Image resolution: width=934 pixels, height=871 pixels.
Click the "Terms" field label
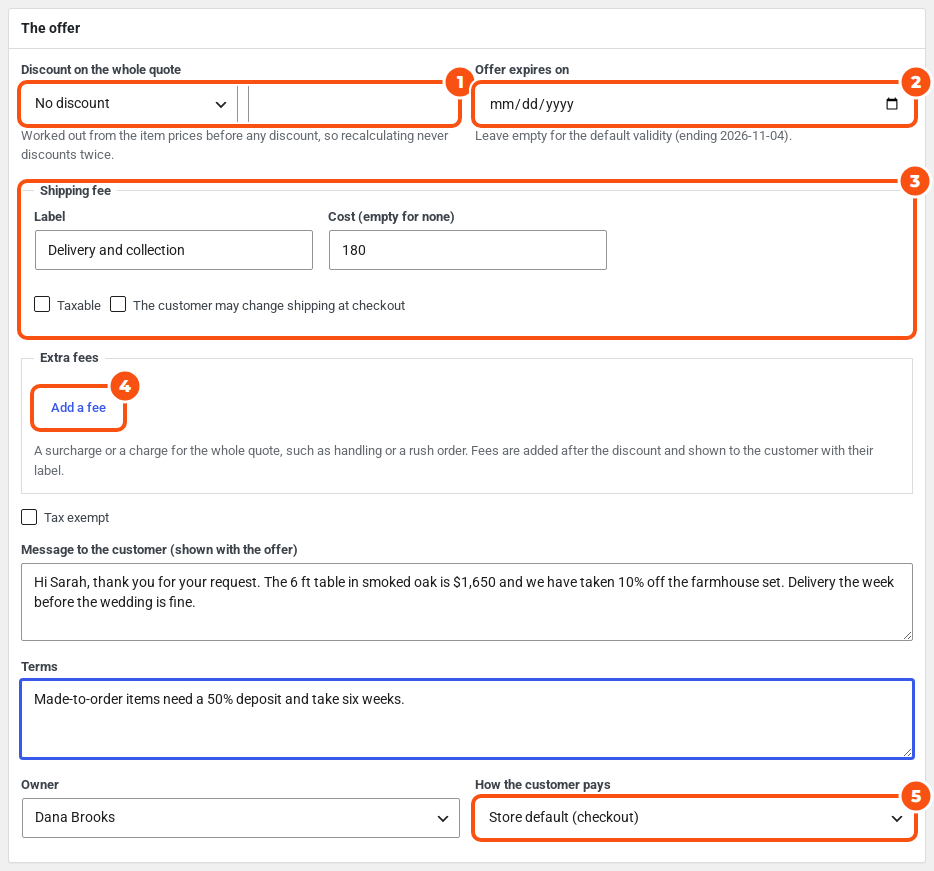39,667
